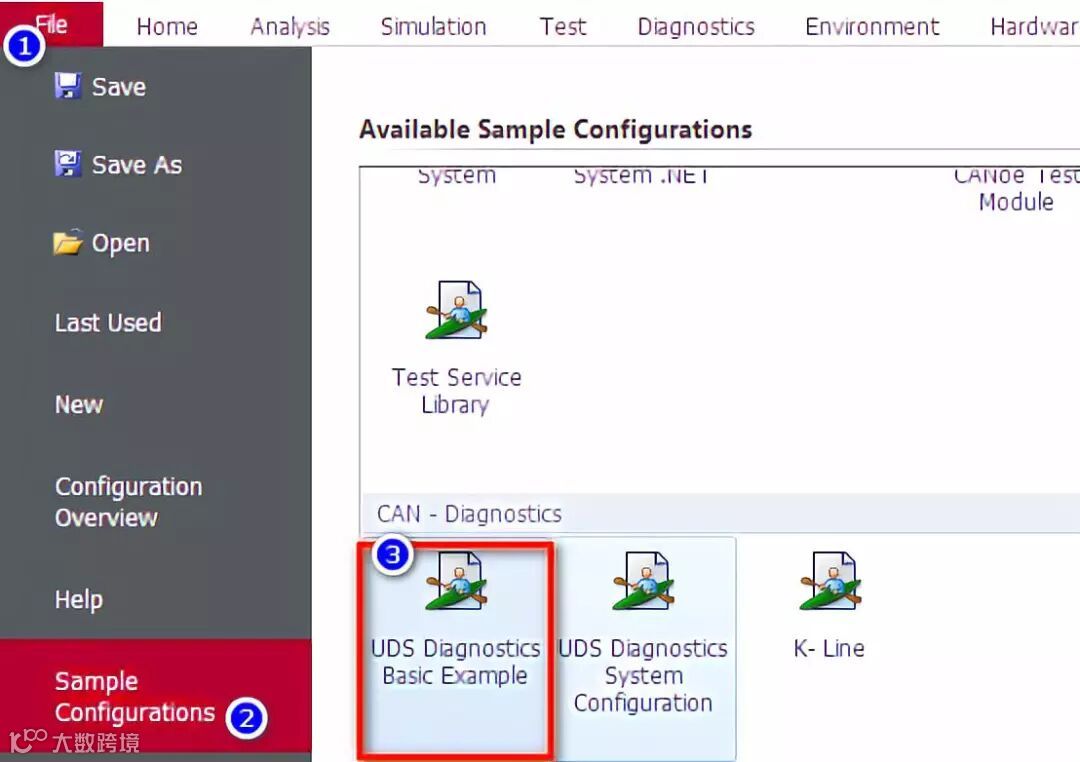Click the CANoe Test Module label
1080x762 pixels.
click(x=1017, y=189)
